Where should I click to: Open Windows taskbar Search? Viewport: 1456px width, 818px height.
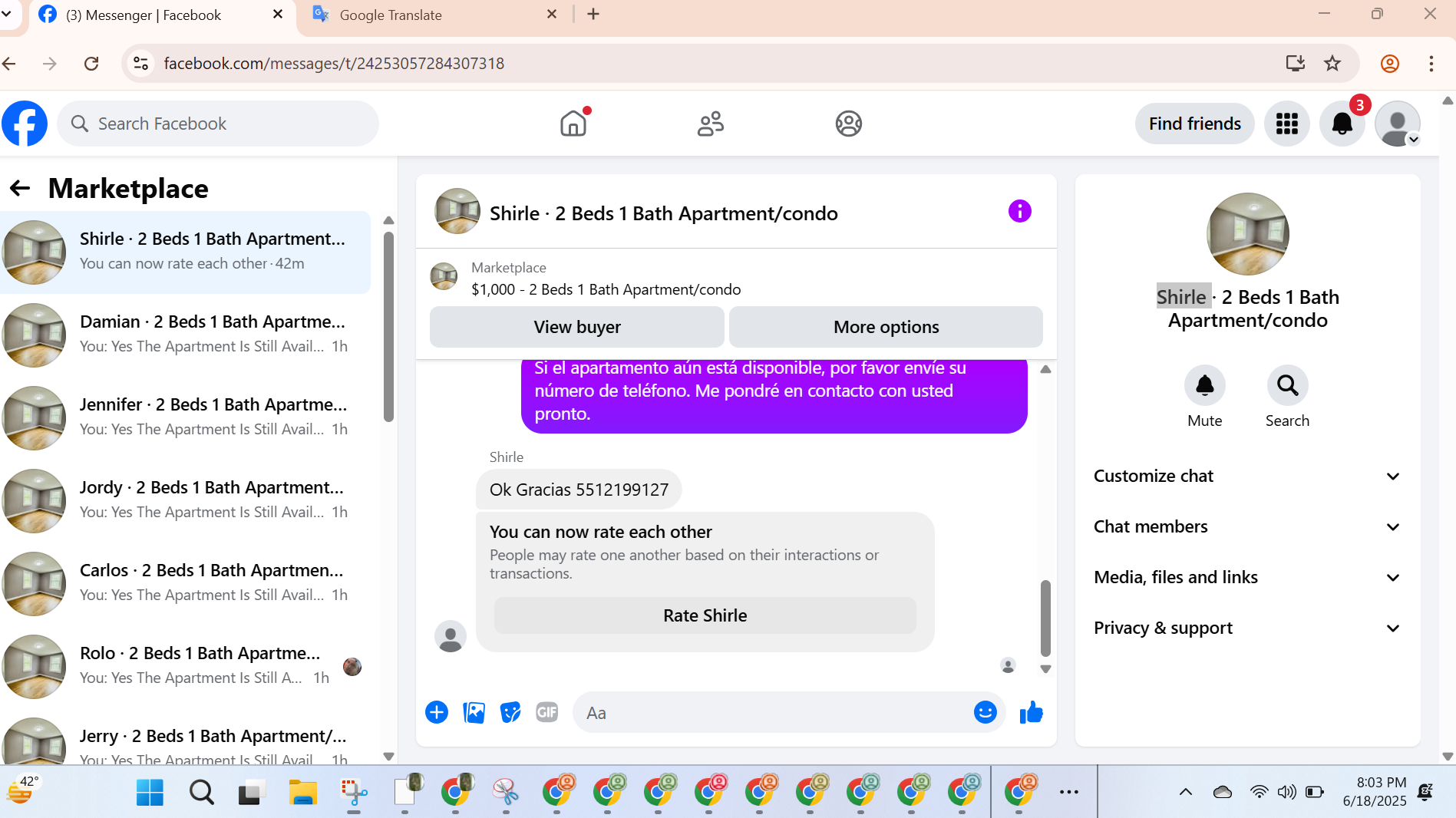coord(202,792)
